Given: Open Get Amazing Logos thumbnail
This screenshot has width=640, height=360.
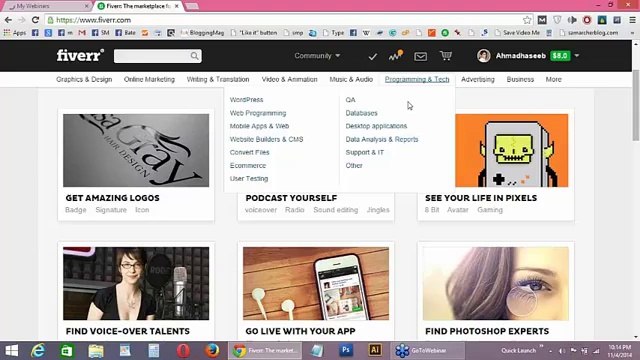Looking at the screenshot, I should (136, 150).
